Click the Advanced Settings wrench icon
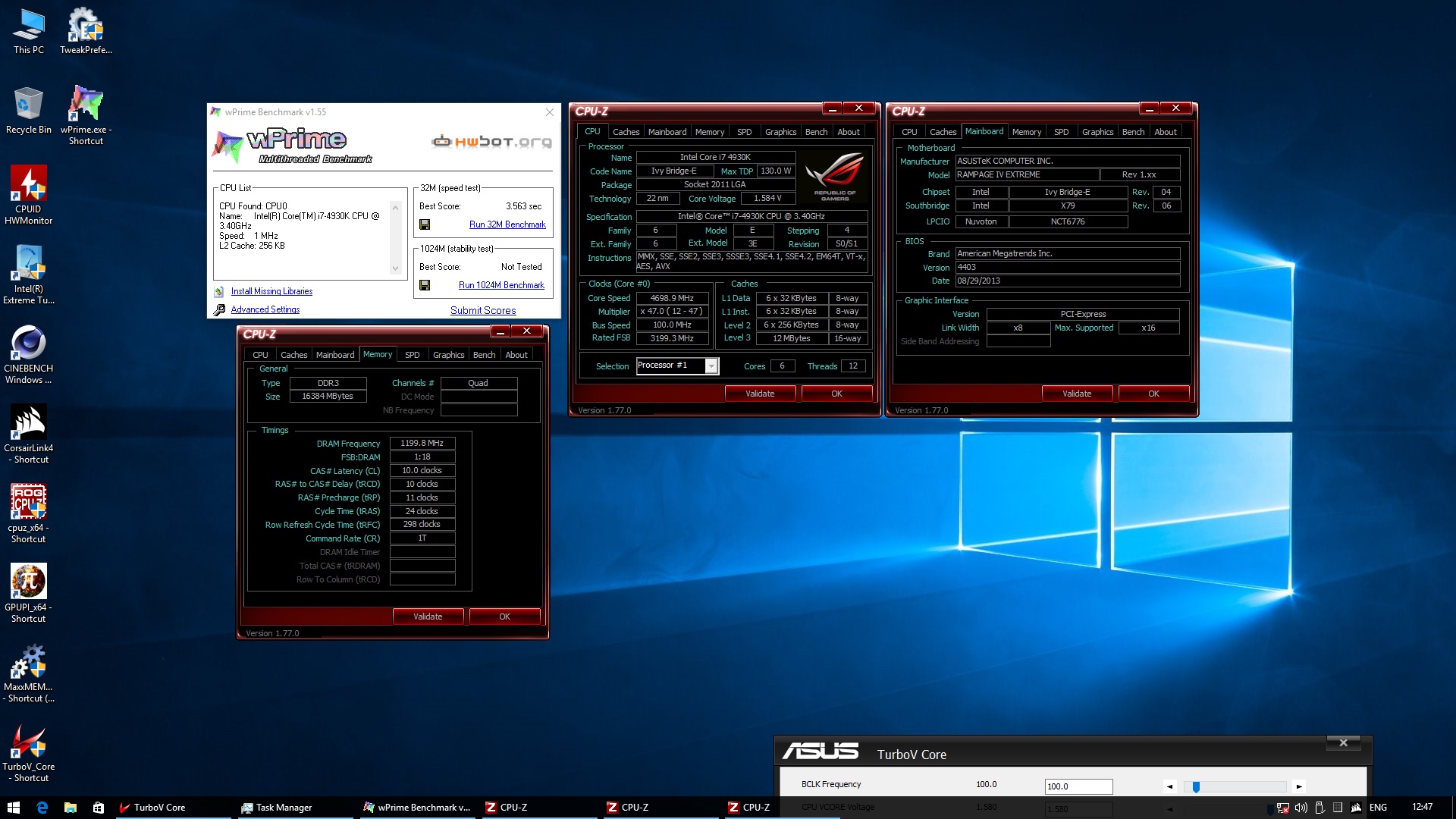The height and width of the screenshot is (819, 1456). click(x=219, y=309)
